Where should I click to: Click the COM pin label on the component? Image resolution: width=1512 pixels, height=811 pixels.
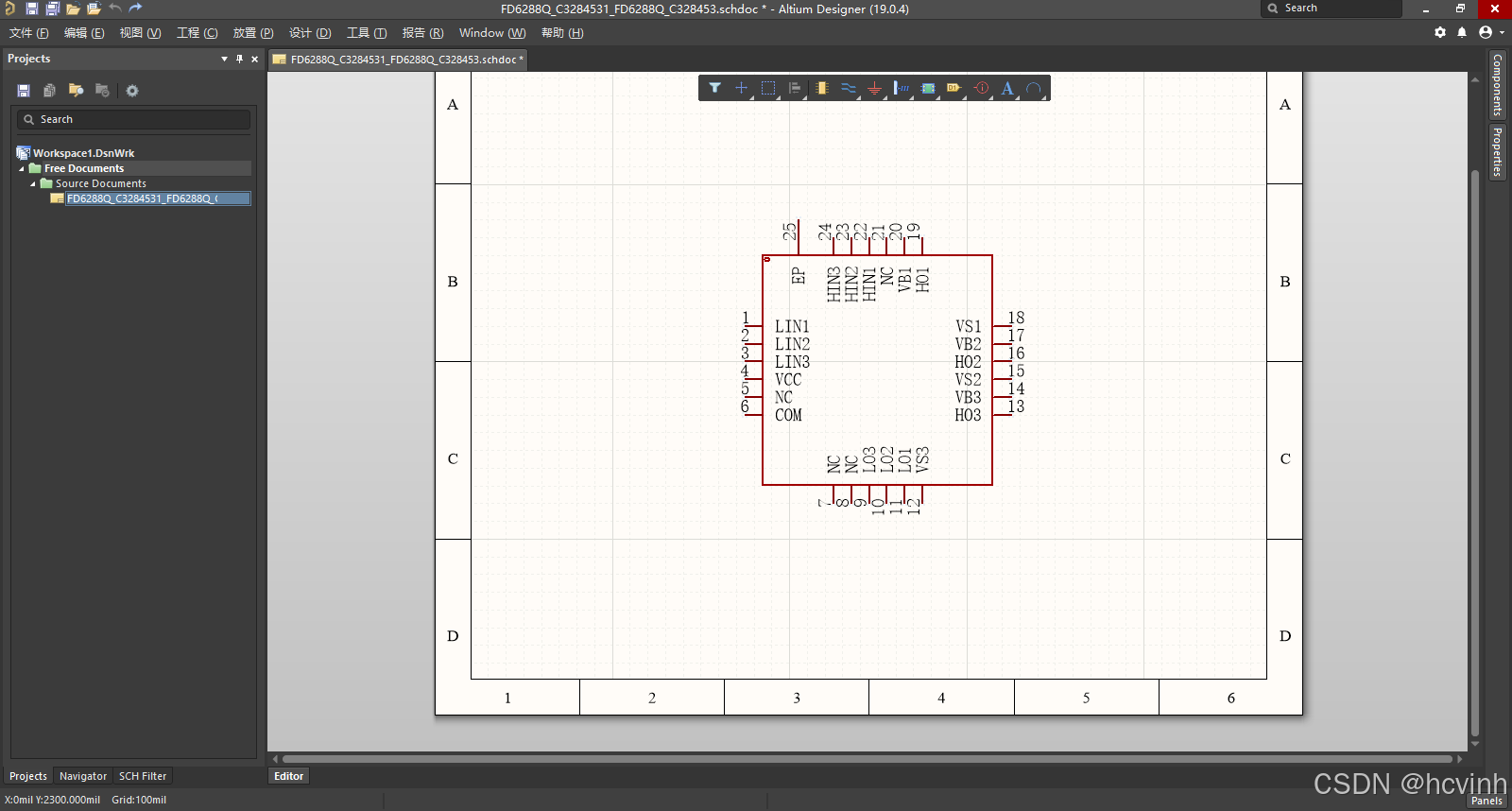pyautogui.click(x=788, y=415)
